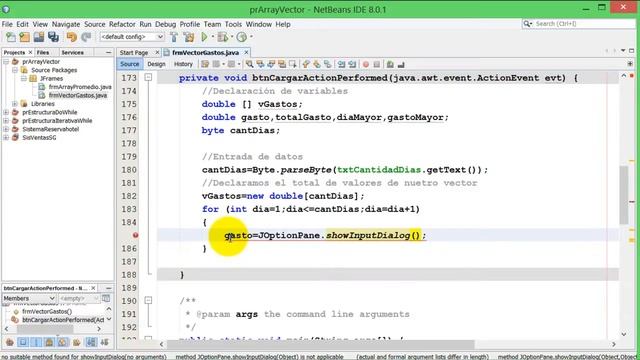Click the editor's horizontal scrollbar thumb
The width and height of the screenshot is (640, 360).
pyautogui.click(x=321, y=344)
